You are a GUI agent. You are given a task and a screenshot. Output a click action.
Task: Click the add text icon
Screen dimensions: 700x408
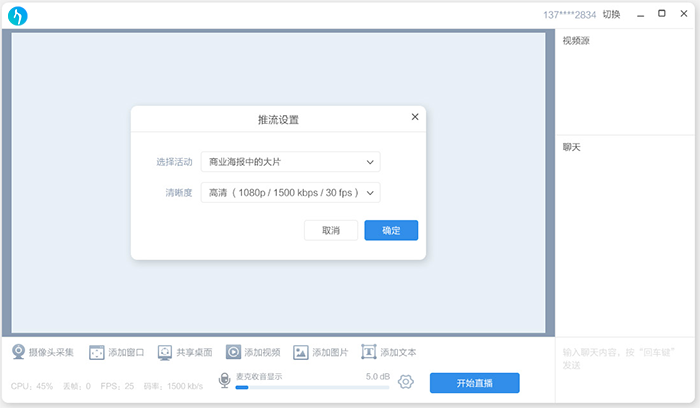click(369, 352)
